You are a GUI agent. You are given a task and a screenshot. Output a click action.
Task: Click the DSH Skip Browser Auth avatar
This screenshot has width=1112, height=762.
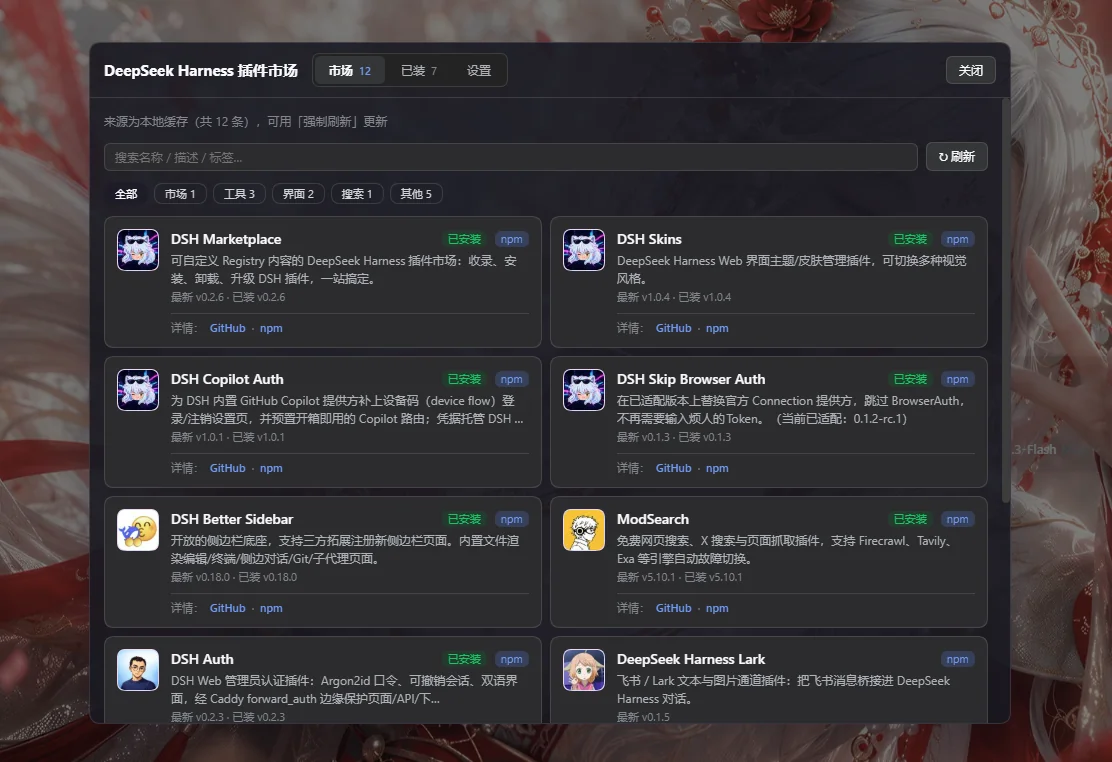coord(584,390)
